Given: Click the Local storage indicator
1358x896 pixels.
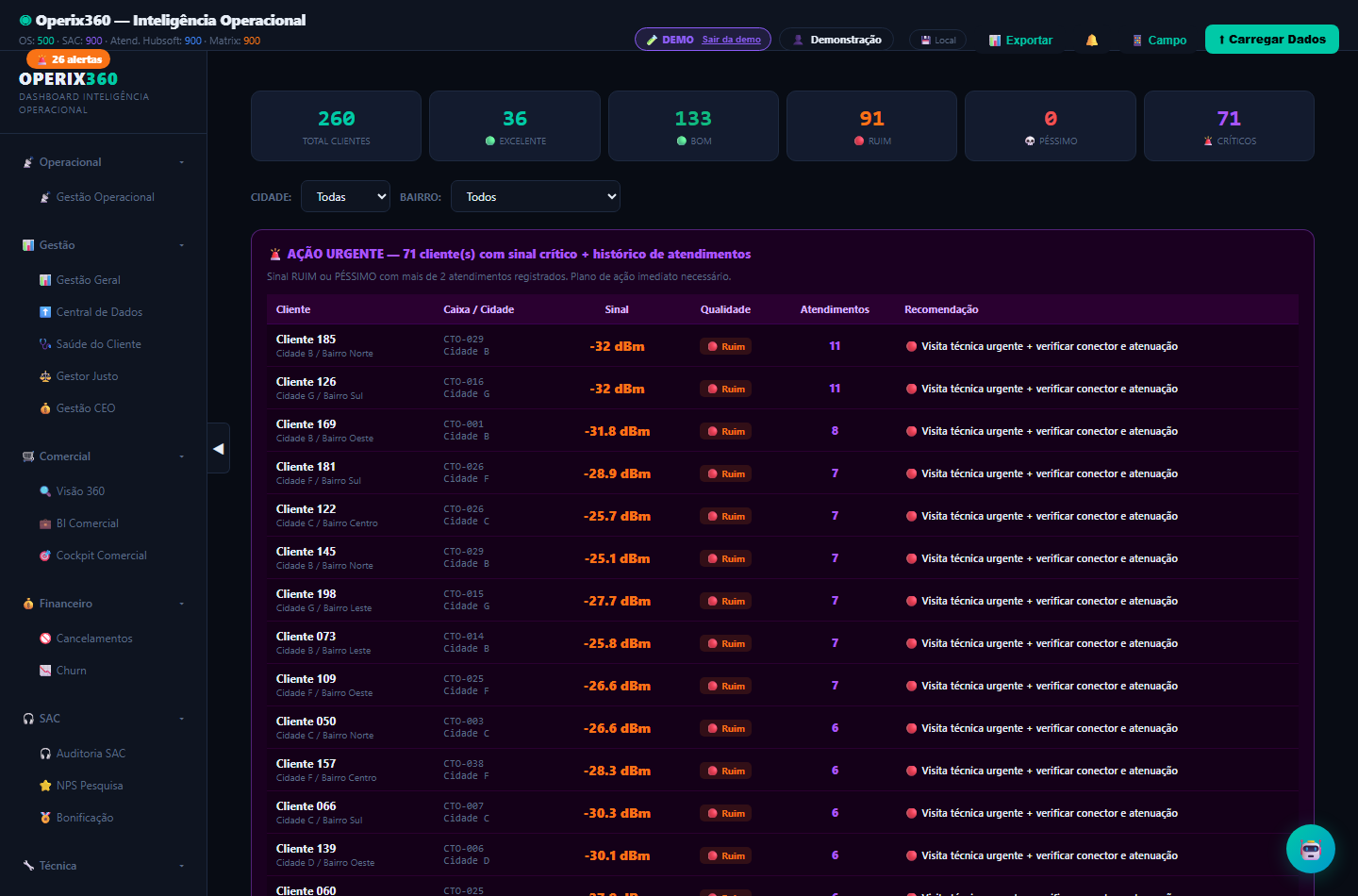Looking at the screenshot, I should (x=938, y=40).
